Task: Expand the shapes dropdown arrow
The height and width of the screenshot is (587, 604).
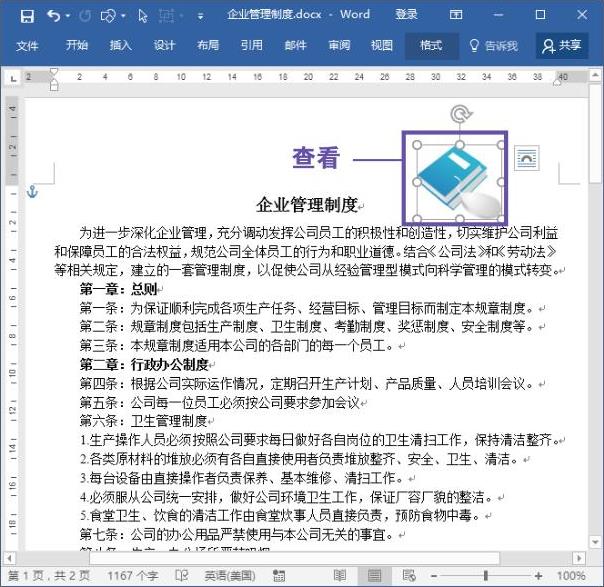Action: pyautogui.click(x=123, y=16)
